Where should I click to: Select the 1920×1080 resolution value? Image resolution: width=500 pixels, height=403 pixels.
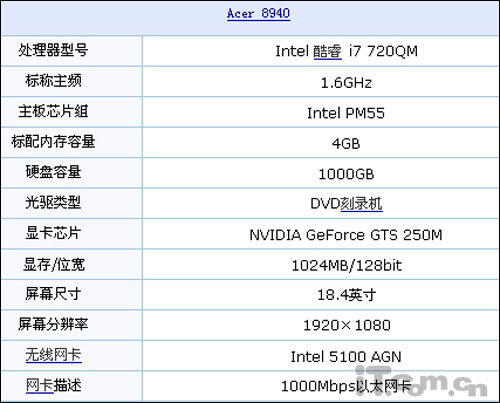pyautogui.click(x=346, y=325)
